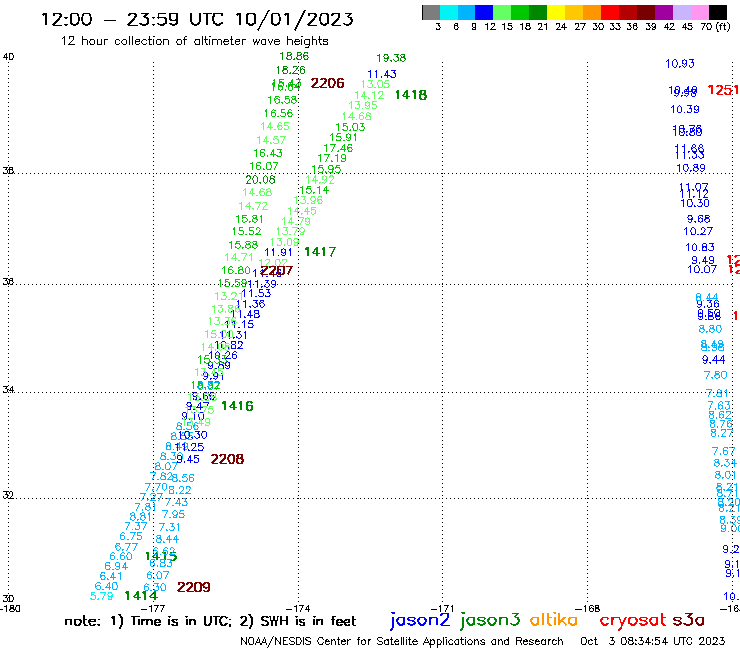Click the subtitle '12 hour collection of altimeter wave heights'

pyautogui.click(x=195, y=41)
